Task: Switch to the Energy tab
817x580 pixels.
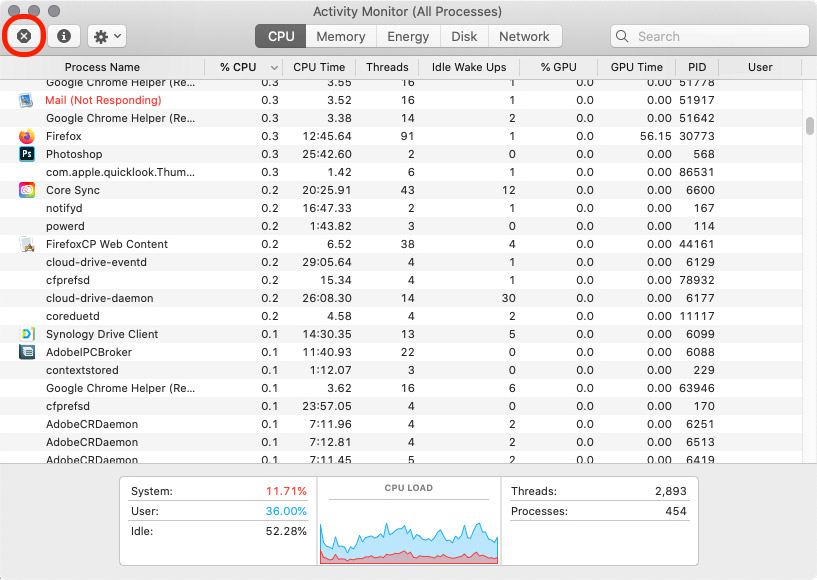Action: tap(408, 36)
